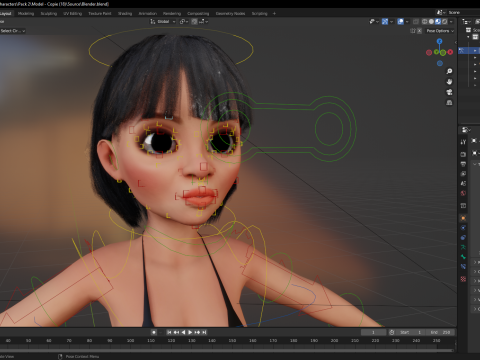The width and height of the screenshot is (480, 360).
Task: Open the Compositing workspace tab
Action: tap(198, 14)
